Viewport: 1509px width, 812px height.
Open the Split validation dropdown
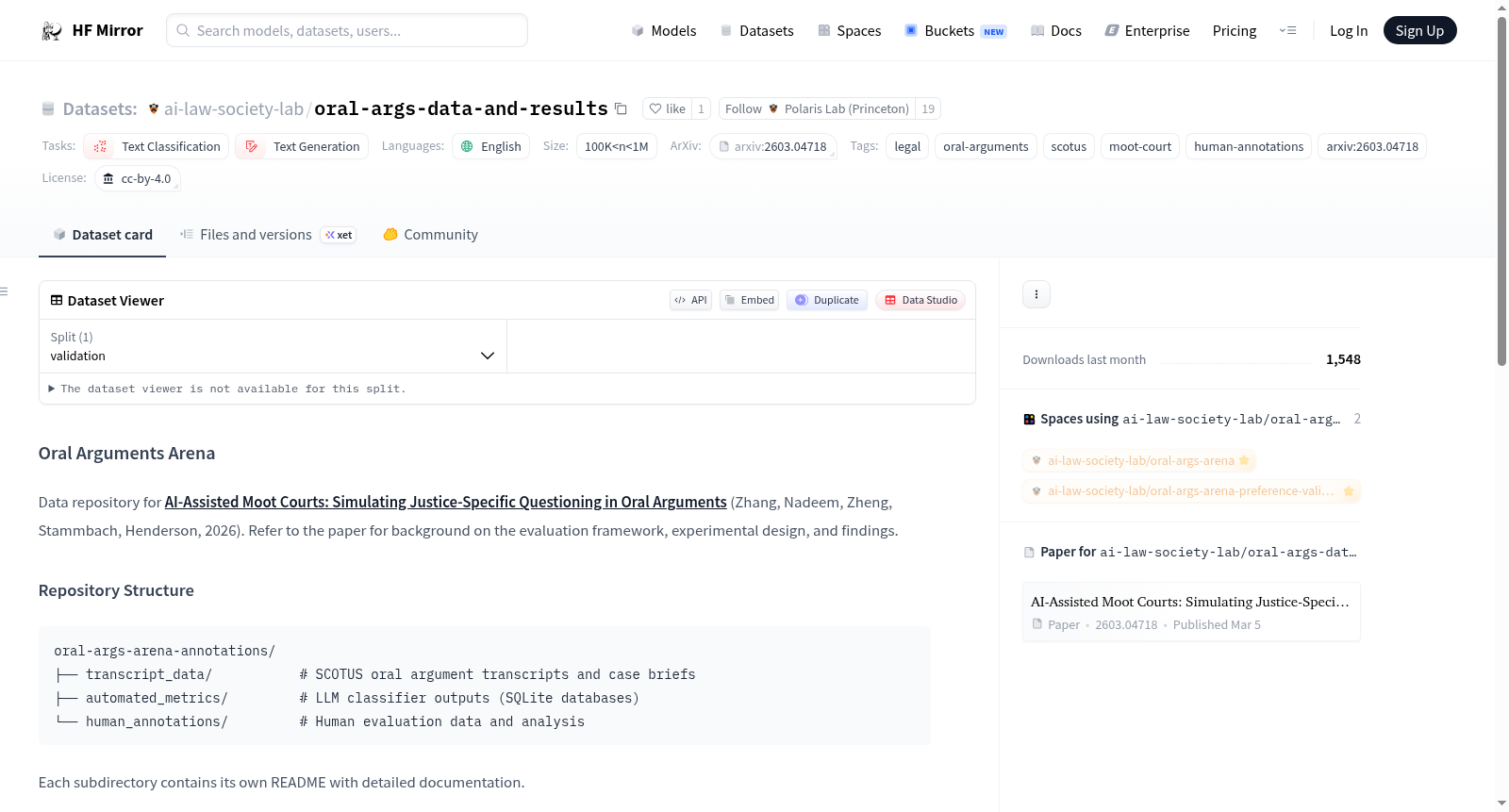(x=273, y=346)
